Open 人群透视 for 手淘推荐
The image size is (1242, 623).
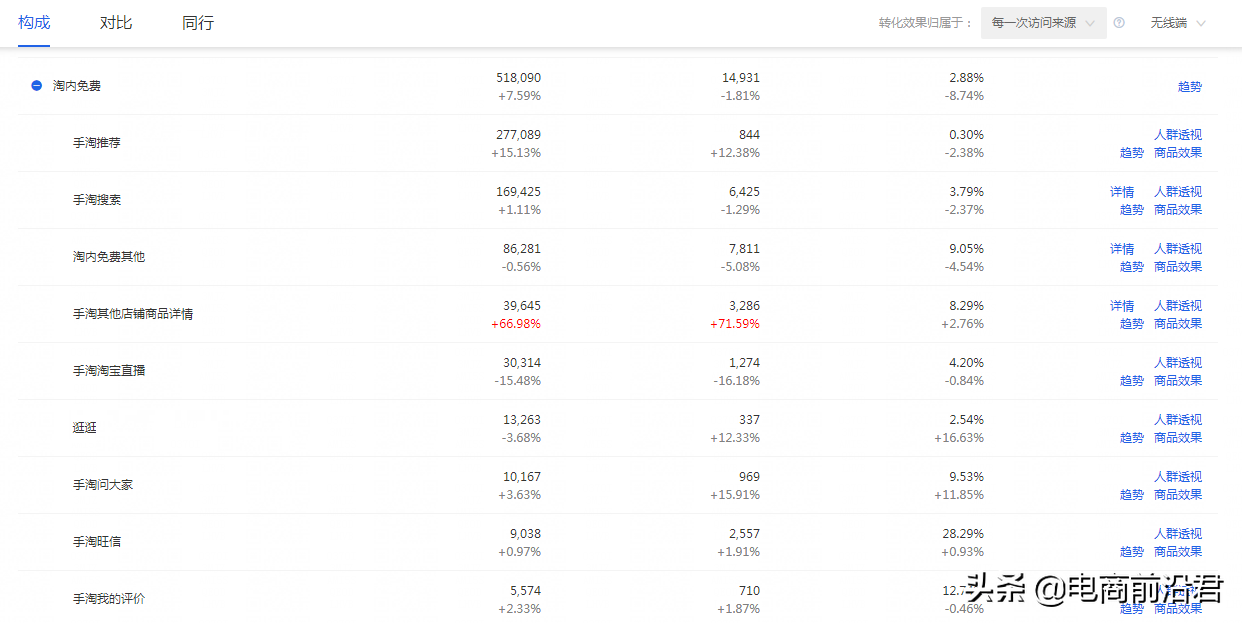tap(1178, 134)
